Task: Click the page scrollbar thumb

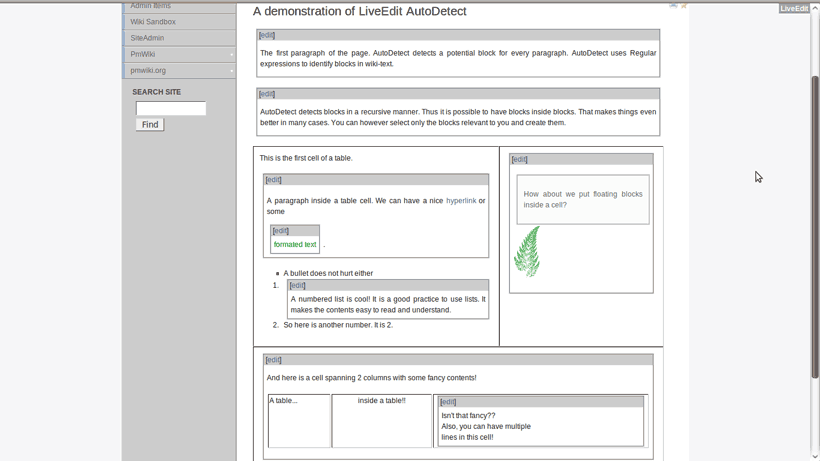Action: [x=815, y=227]
